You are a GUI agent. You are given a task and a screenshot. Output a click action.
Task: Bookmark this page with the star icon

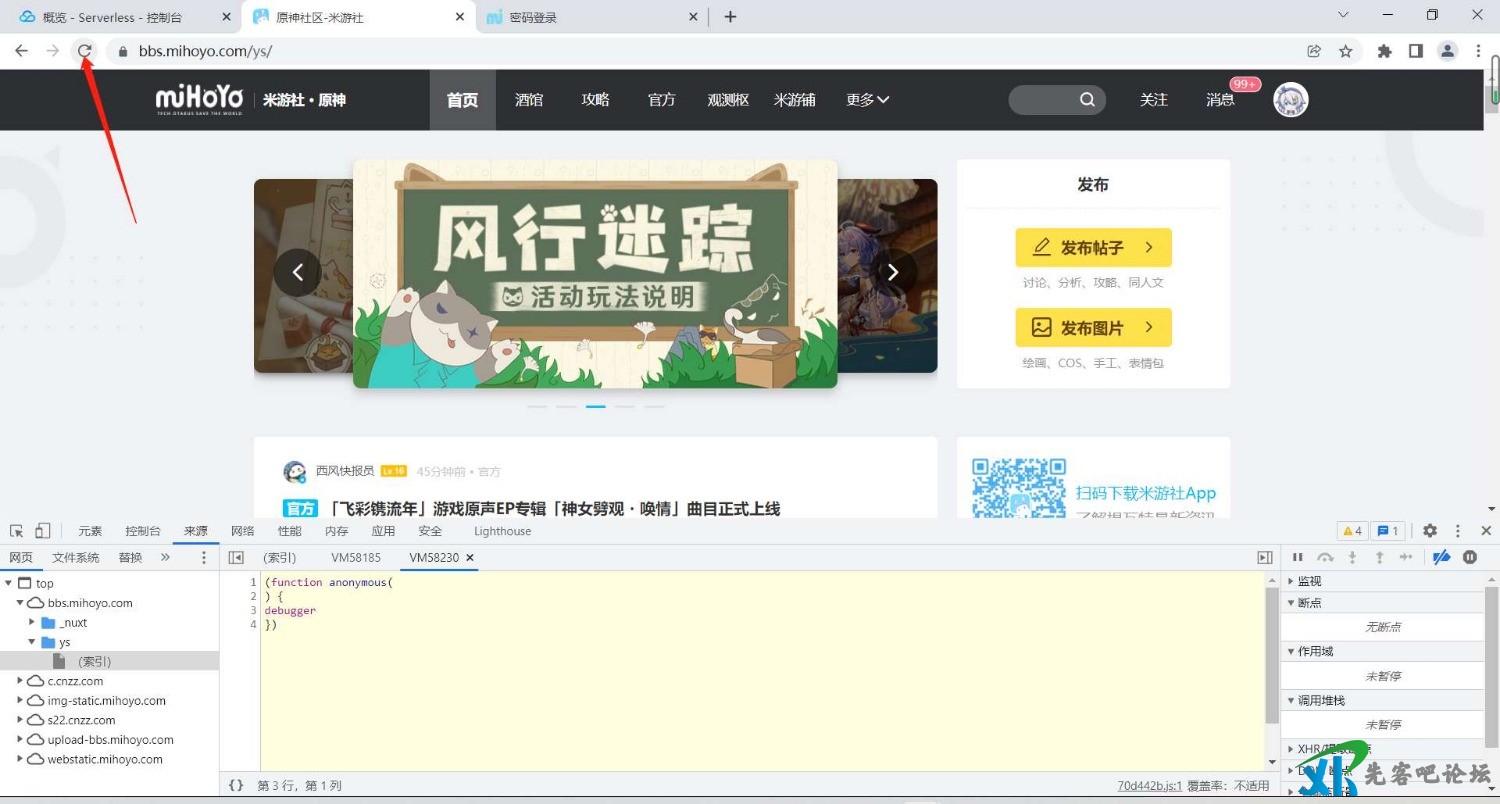coord(1346,51)
